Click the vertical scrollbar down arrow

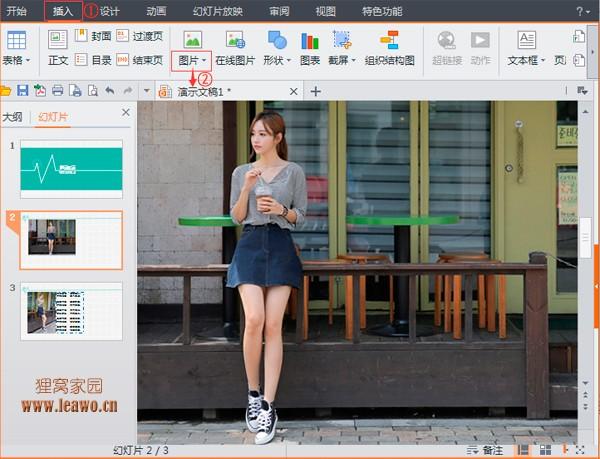click(585, 383)
